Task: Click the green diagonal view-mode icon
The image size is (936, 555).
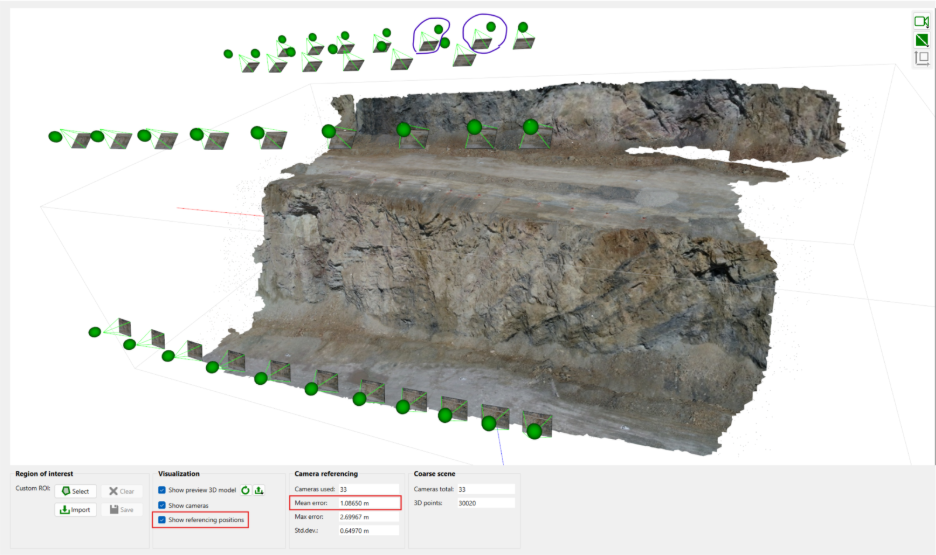Action: pyautogui.click(x=921, y=40)
